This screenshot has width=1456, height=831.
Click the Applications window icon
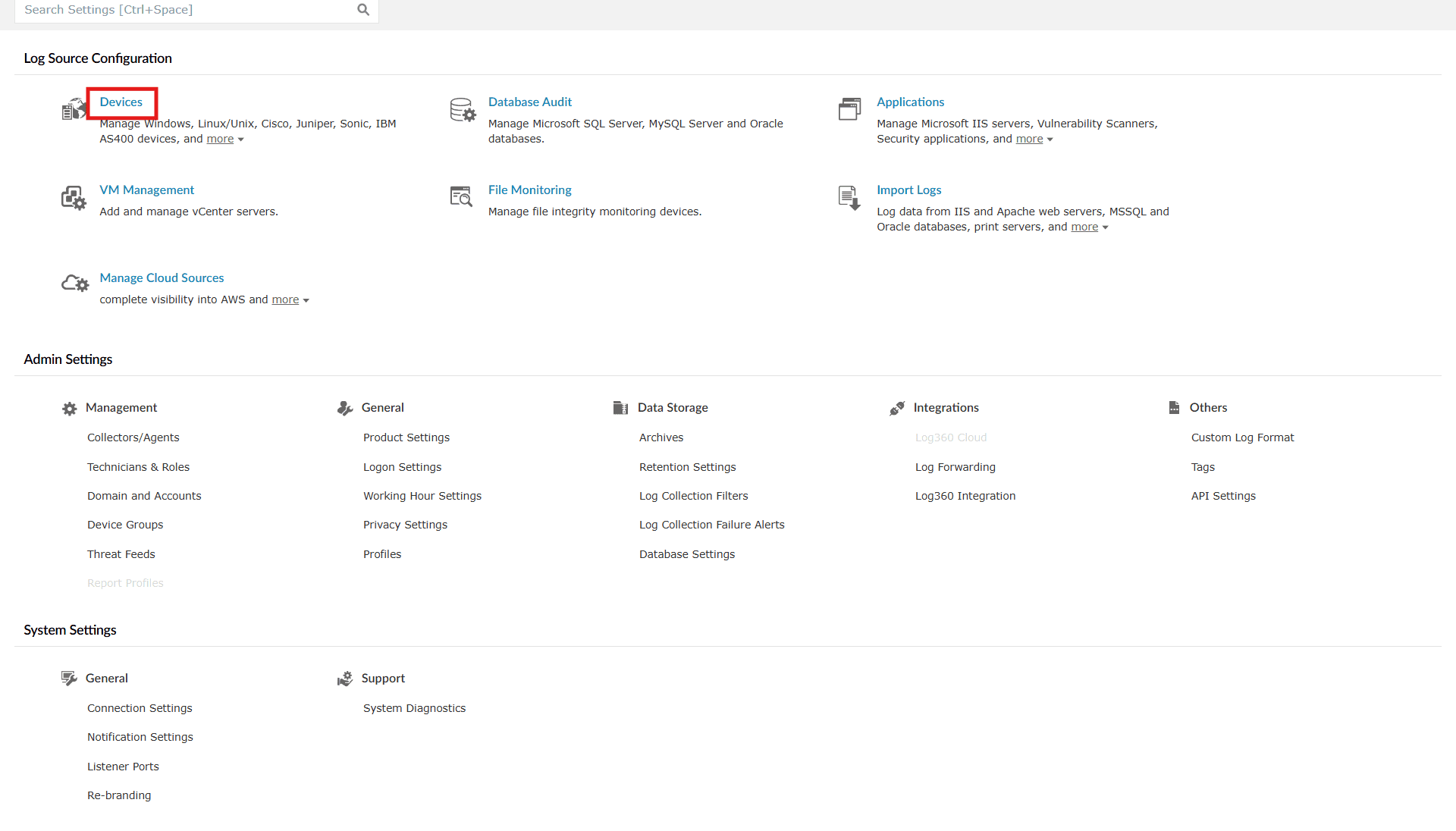click(x=850, y=108)
